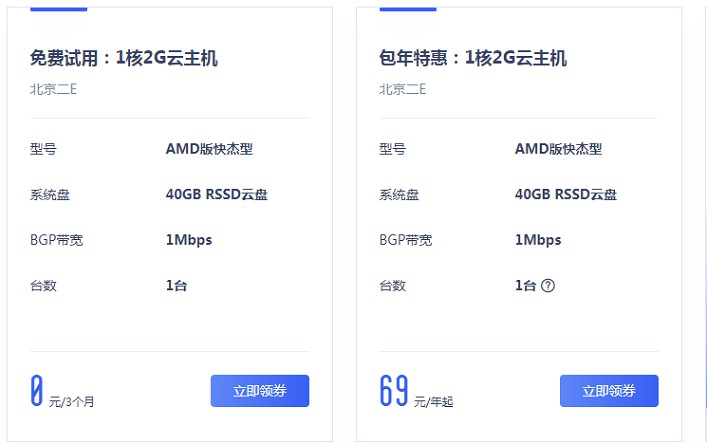
Task: Click the 系统盘 label in the 包年特惠 card
Action: point(399,195)
